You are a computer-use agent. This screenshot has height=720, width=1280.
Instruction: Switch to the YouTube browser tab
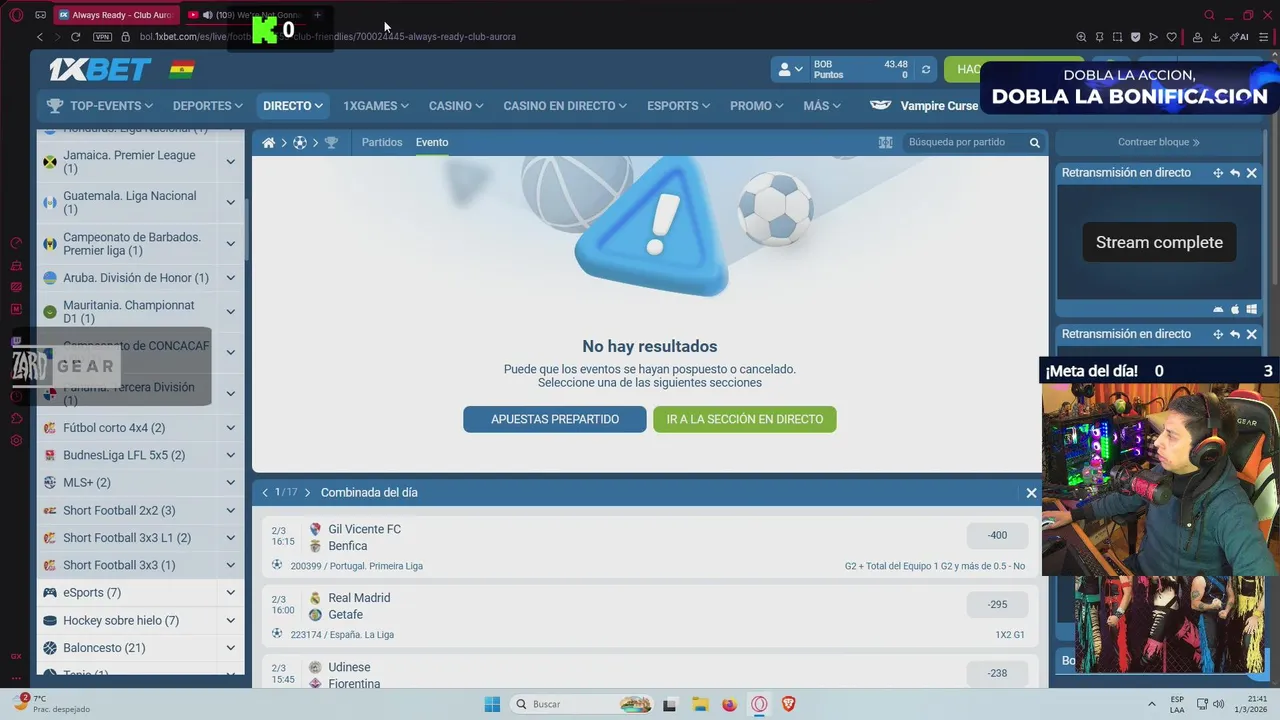pos(245,15)
